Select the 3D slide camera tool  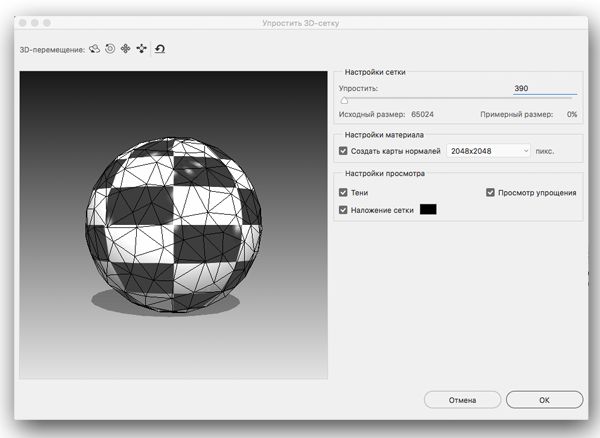coord(142,49)
